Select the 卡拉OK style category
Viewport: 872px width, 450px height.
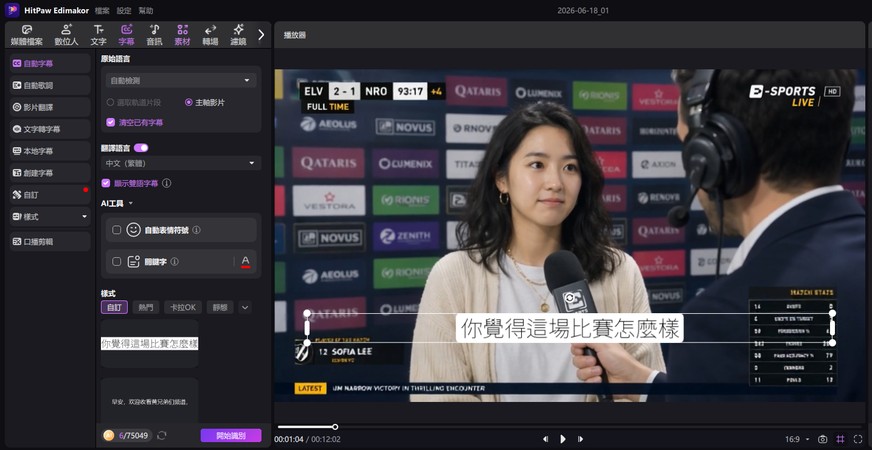[x=182, y=307]
